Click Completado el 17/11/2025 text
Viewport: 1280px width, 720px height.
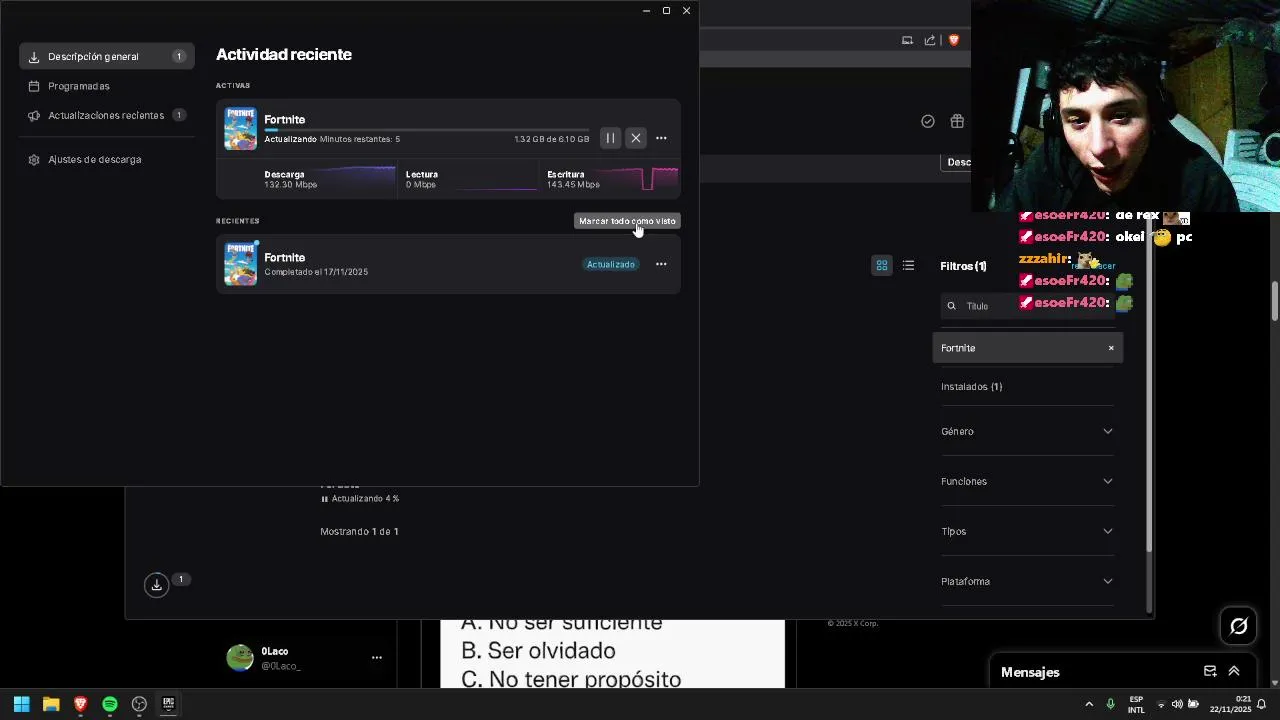tap(316, 272)
